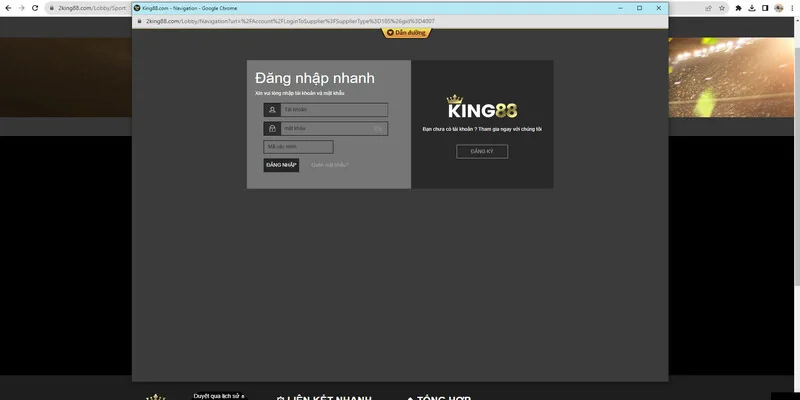Click the King88 crown logo

482,107
